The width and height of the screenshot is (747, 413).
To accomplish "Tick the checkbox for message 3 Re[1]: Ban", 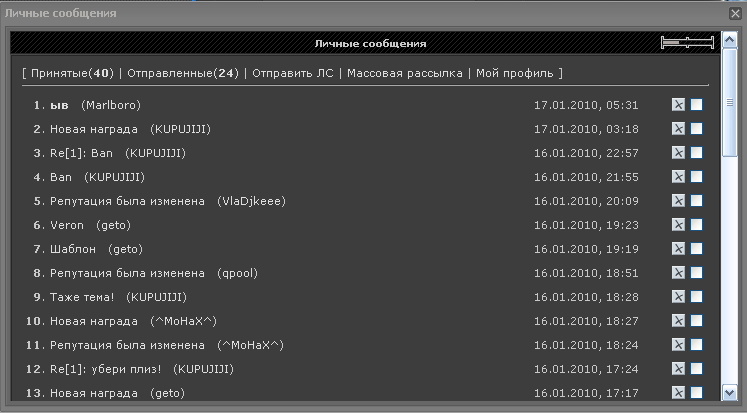I will 697,152.
